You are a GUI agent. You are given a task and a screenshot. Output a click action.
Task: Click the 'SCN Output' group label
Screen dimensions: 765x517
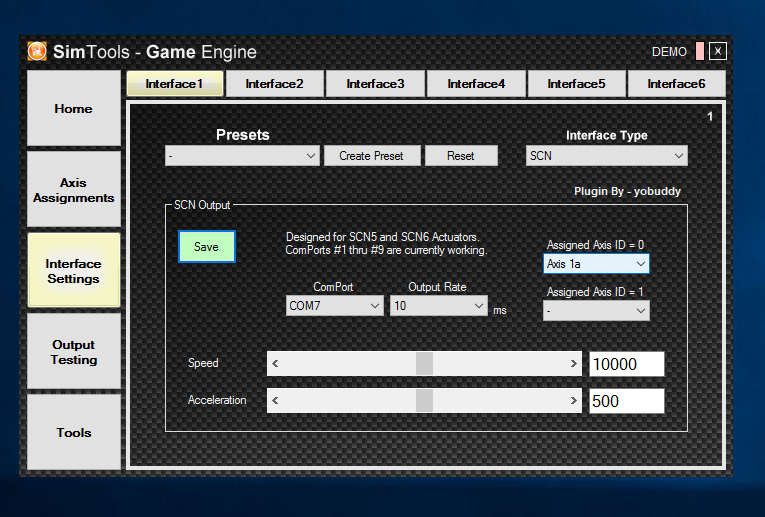(x=202, y=205)
